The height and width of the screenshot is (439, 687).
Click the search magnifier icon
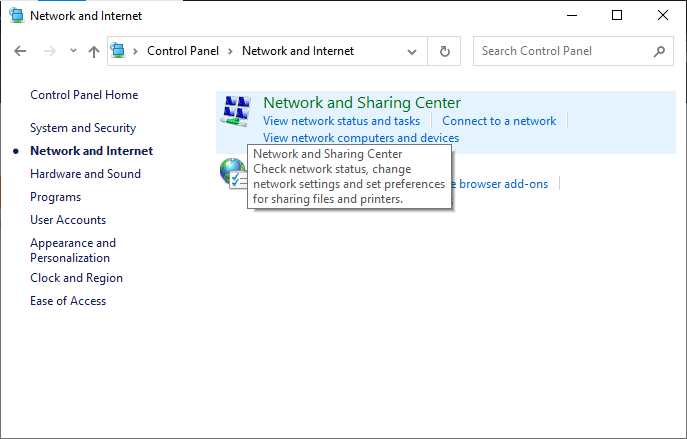[x=659, y=51]
